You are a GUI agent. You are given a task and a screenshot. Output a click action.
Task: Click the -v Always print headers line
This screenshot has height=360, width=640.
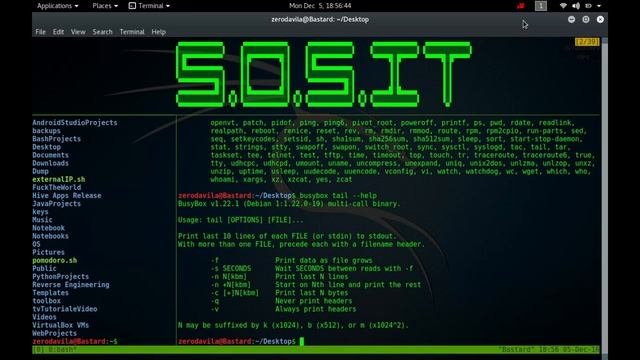[284, 309]
